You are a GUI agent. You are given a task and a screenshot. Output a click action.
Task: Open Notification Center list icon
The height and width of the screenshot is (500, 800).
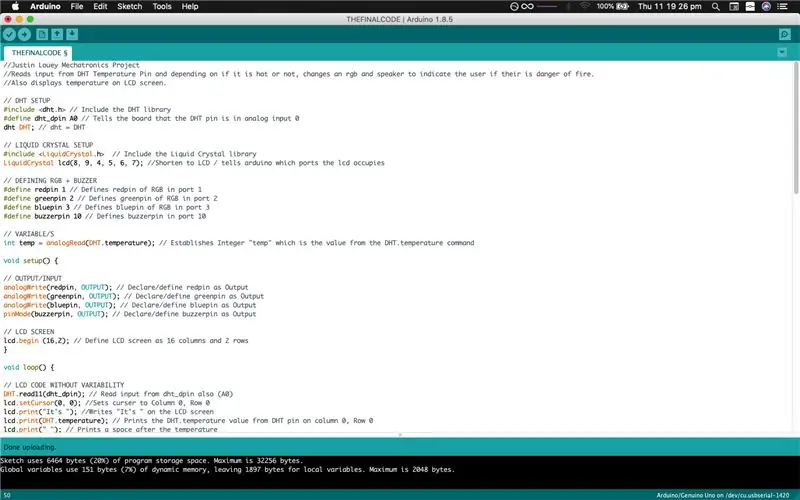click(782, 7)
